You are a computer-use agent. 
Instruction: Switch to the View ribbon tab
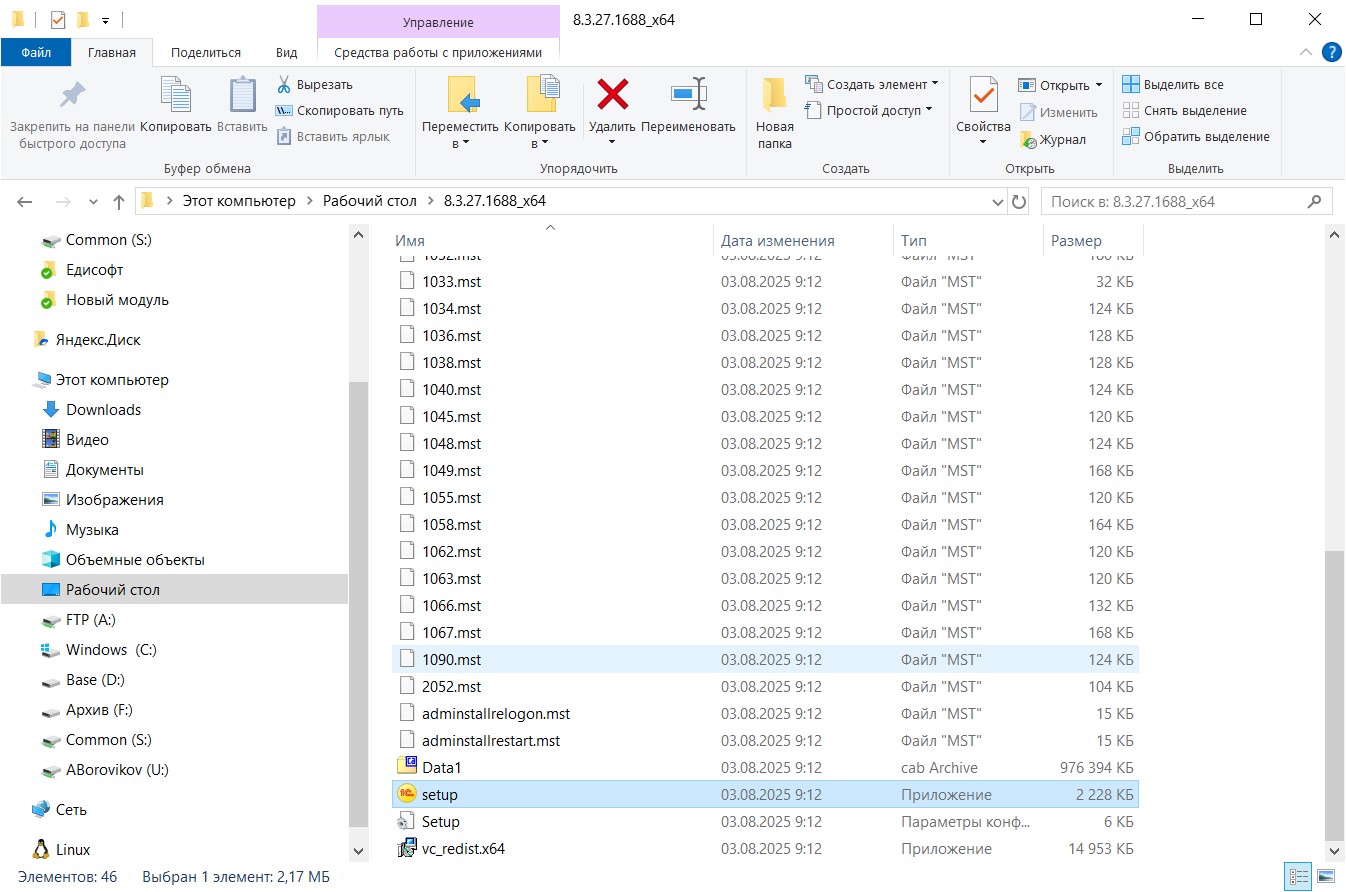[286, 52]
